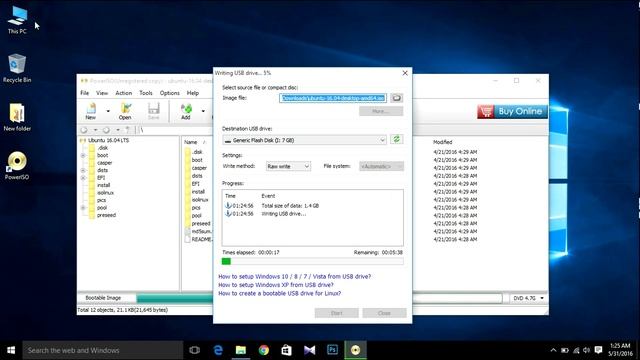640x360 pixels.
Task: Click the Buy Online button
Action: (512, 111)
